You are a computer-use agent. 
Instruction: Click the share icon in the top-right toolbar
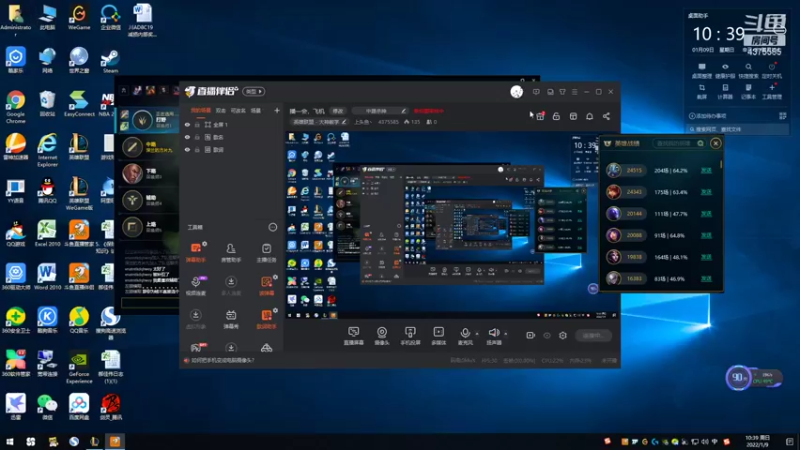[606, 116]
